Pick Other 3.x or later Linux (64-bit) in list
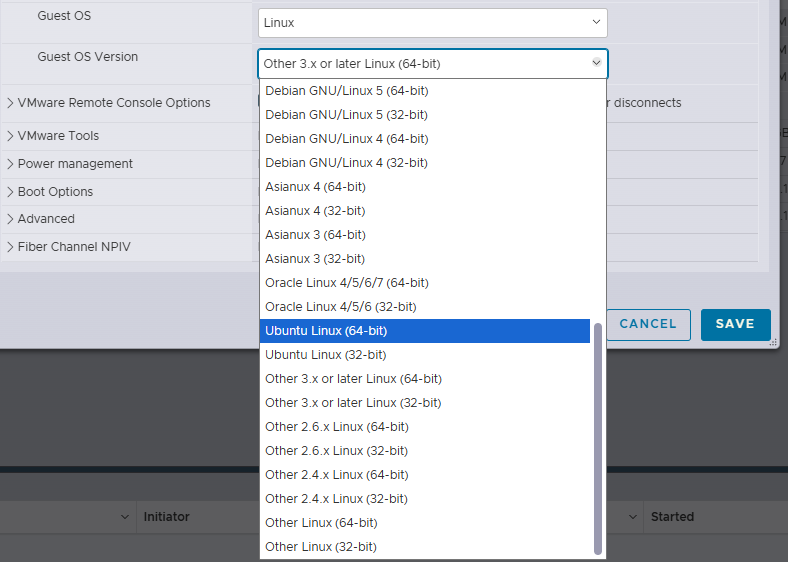The image size is (788, 562). tap(425, 379)
